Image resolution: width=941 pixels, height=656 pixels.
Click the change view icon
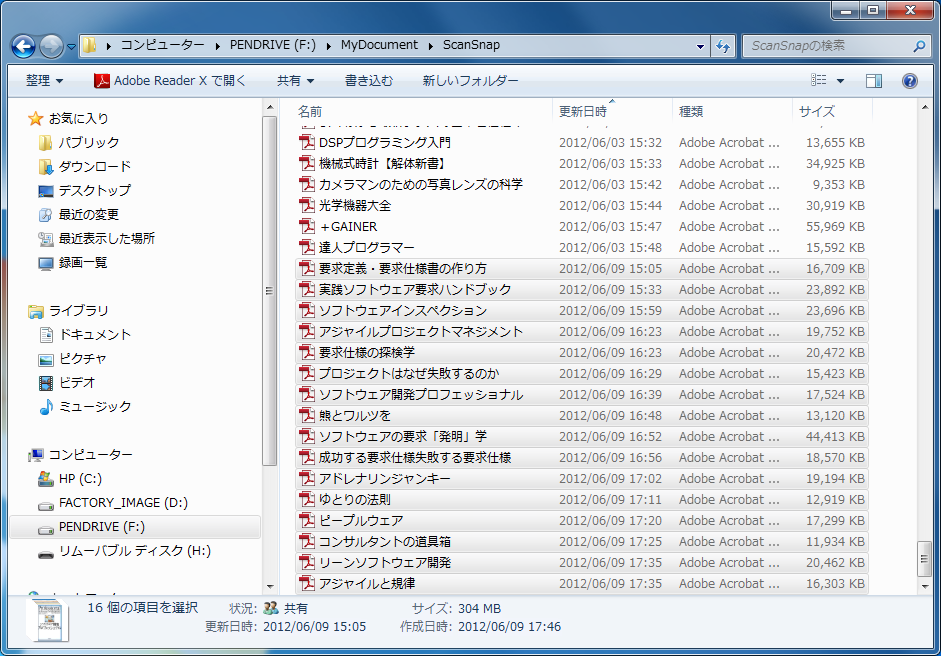pyautogui.click(x=819, y=80)
